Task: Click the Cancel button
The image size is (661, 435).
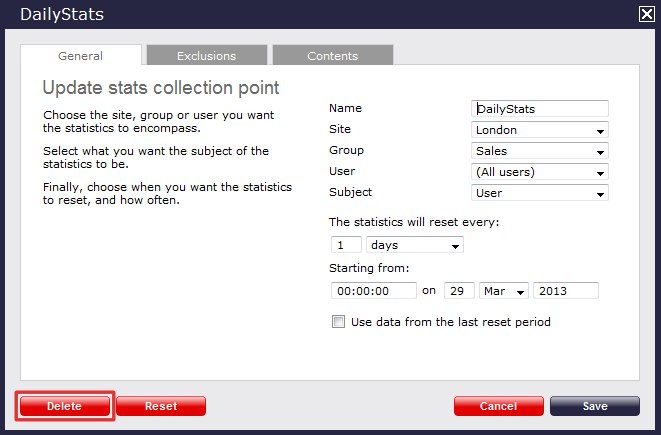Action: (x=498, y=406)
